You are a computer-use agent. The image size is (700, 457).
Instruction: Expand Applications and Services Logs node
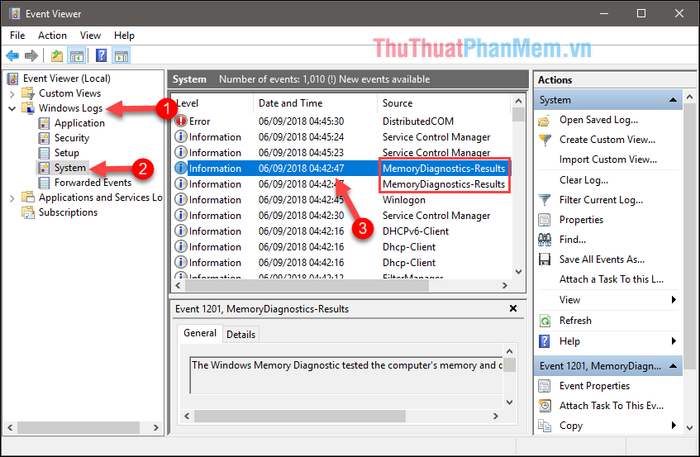(11, 198)
